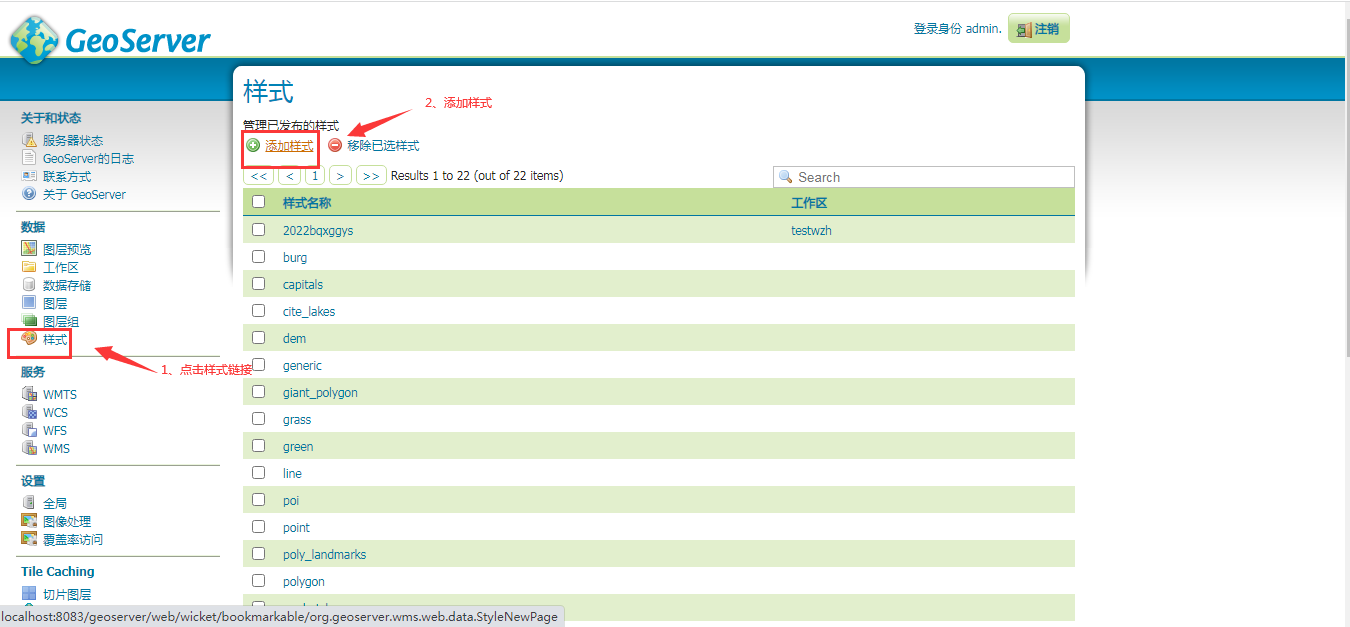The image size is (1350, 627).
Task: Open the 切片图层 sidebar link
Action: [67, 595]
